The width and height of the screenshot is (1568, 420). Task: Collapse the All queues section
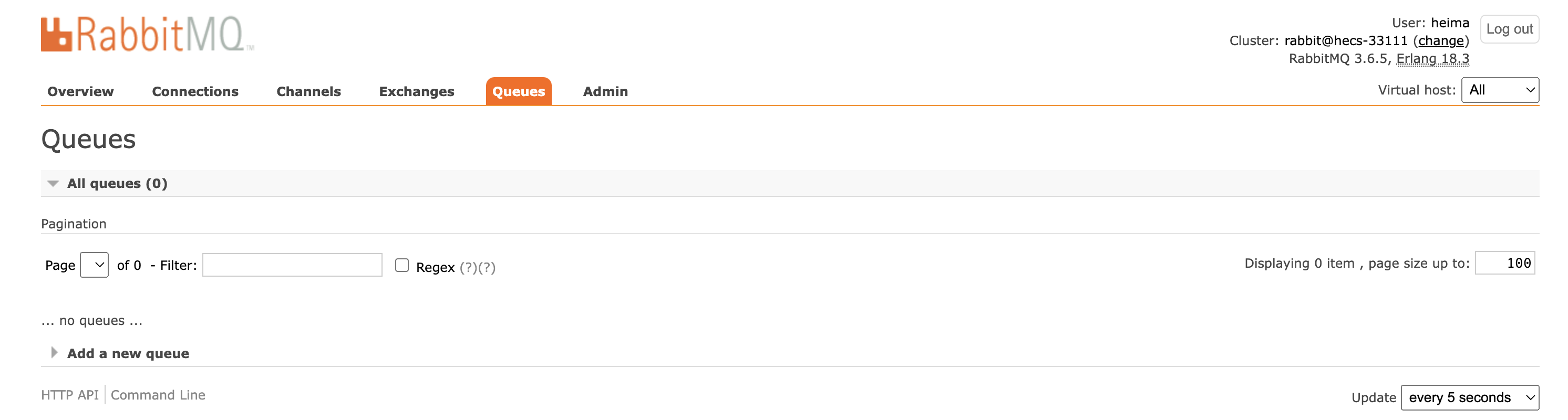[x=116, y=184]
